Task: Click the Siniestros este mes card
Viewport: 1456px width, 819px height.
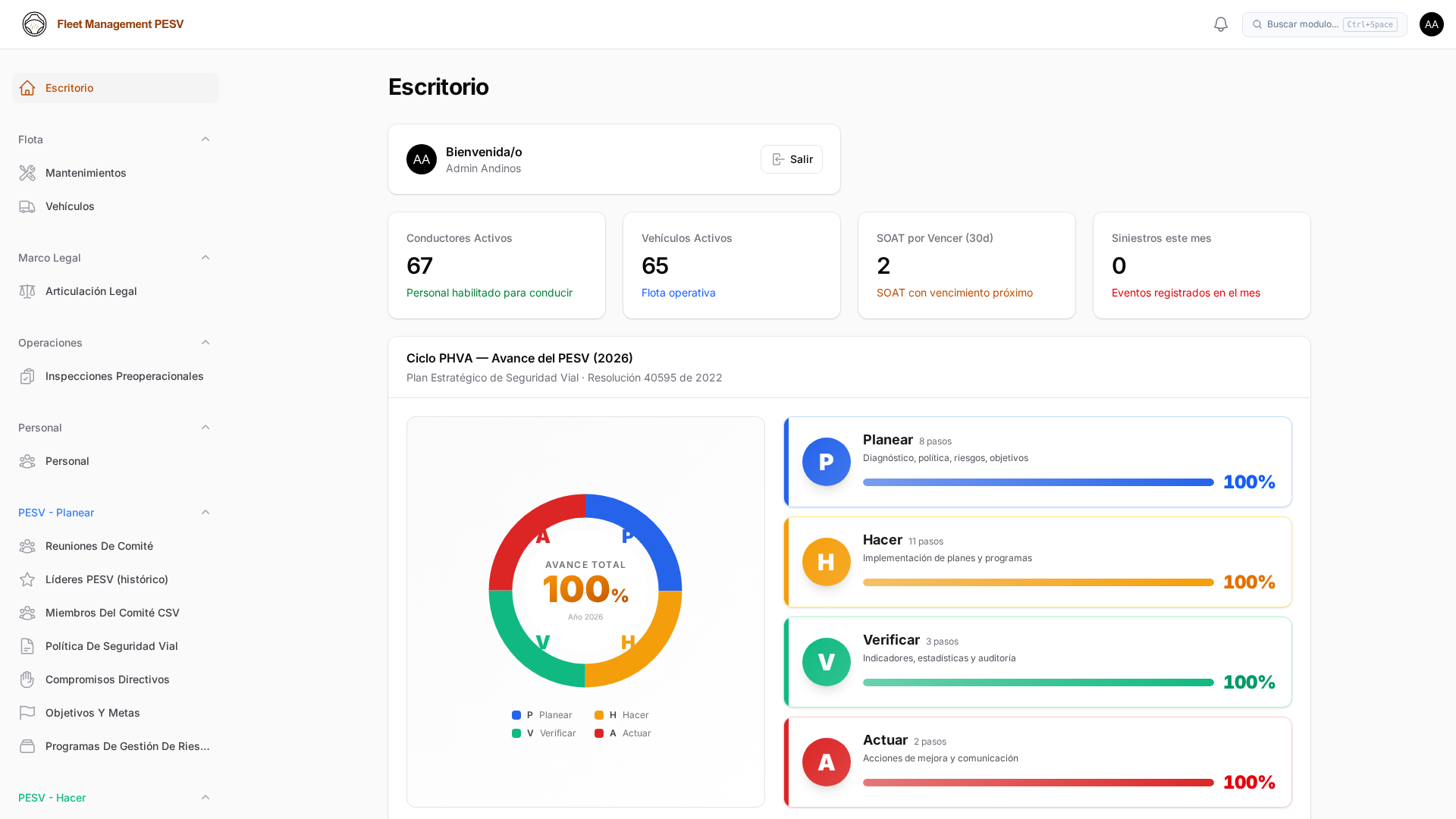Action: (x=1202, y=265)
